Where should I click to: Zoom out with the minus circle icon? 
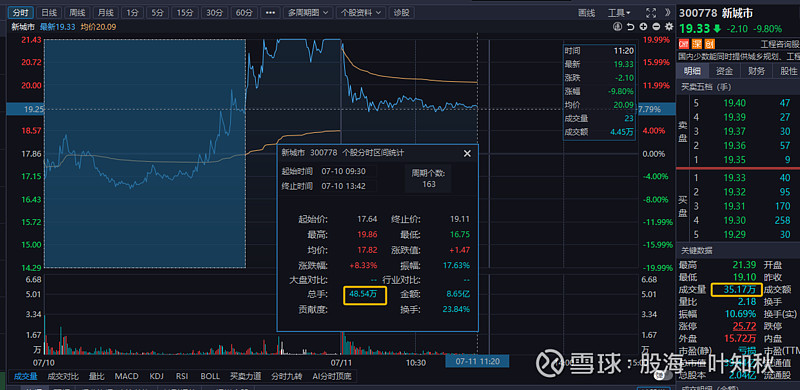(656, 27)
